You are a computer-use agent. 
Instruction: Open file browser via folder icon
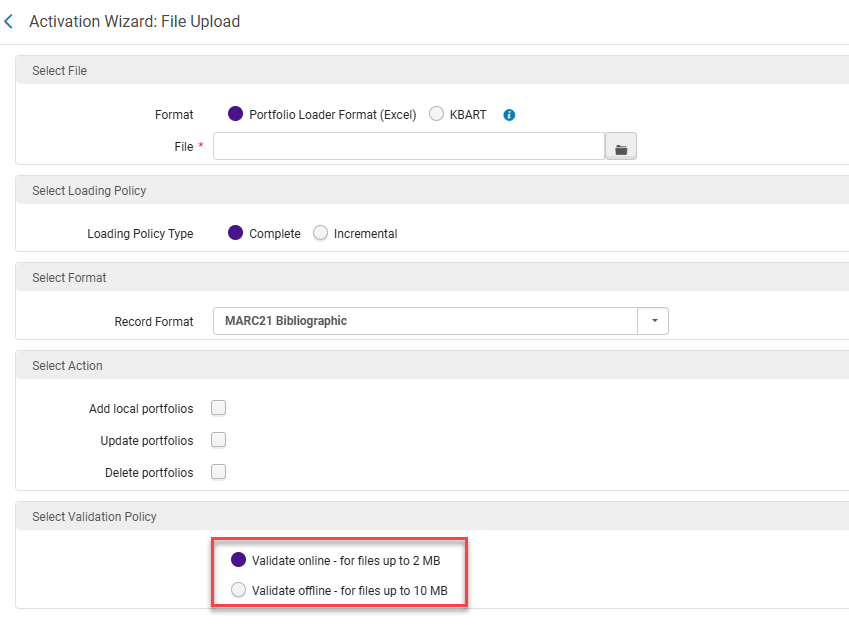click(621, 147)
